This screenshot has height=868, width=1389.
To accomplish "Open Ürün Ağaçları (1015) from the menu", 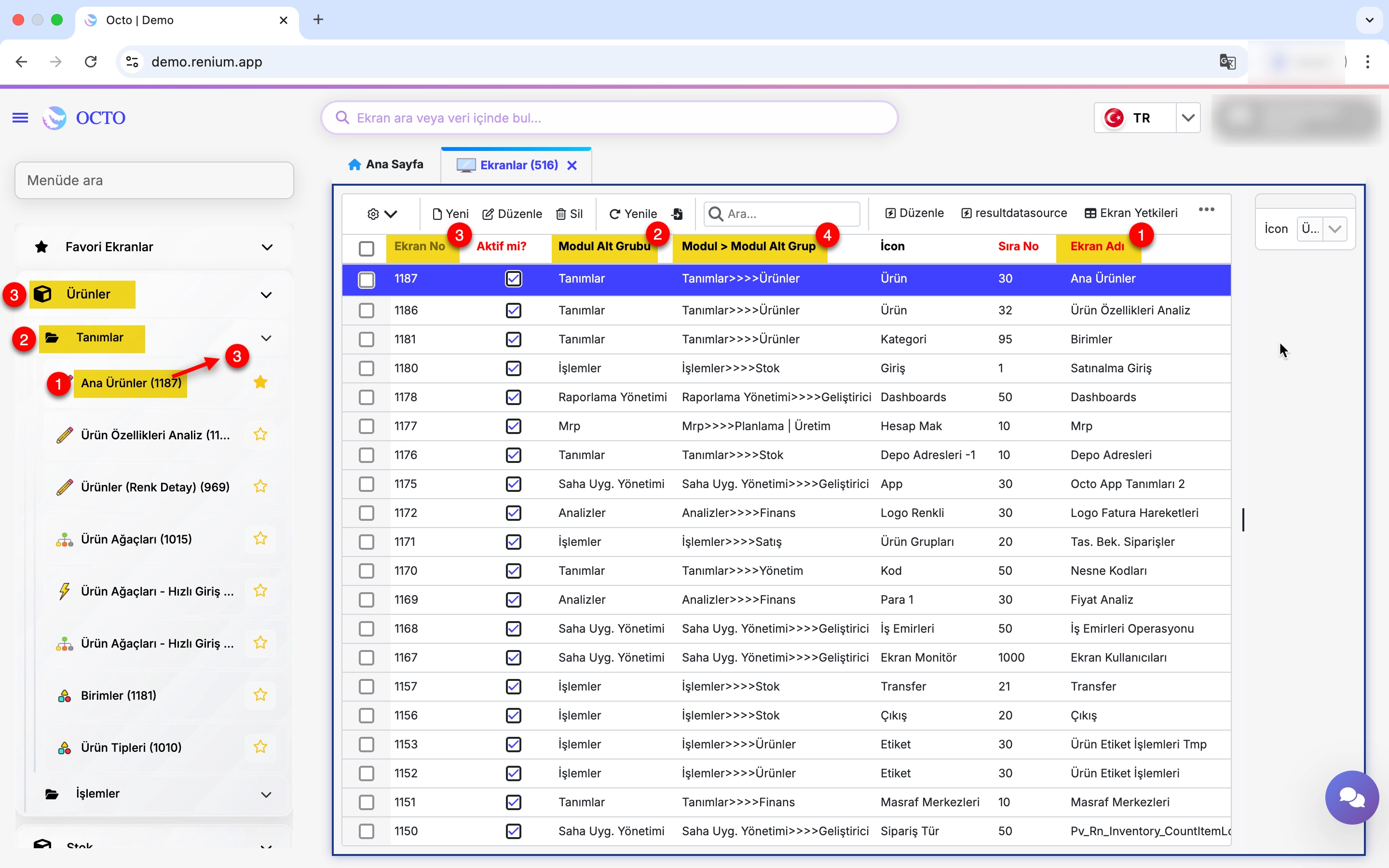I will [136, 539].
